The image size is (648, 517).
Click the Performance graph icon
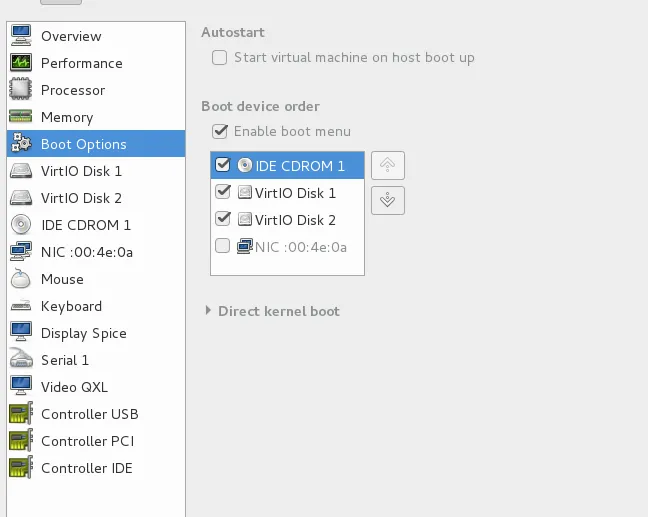tap(21, 63)
